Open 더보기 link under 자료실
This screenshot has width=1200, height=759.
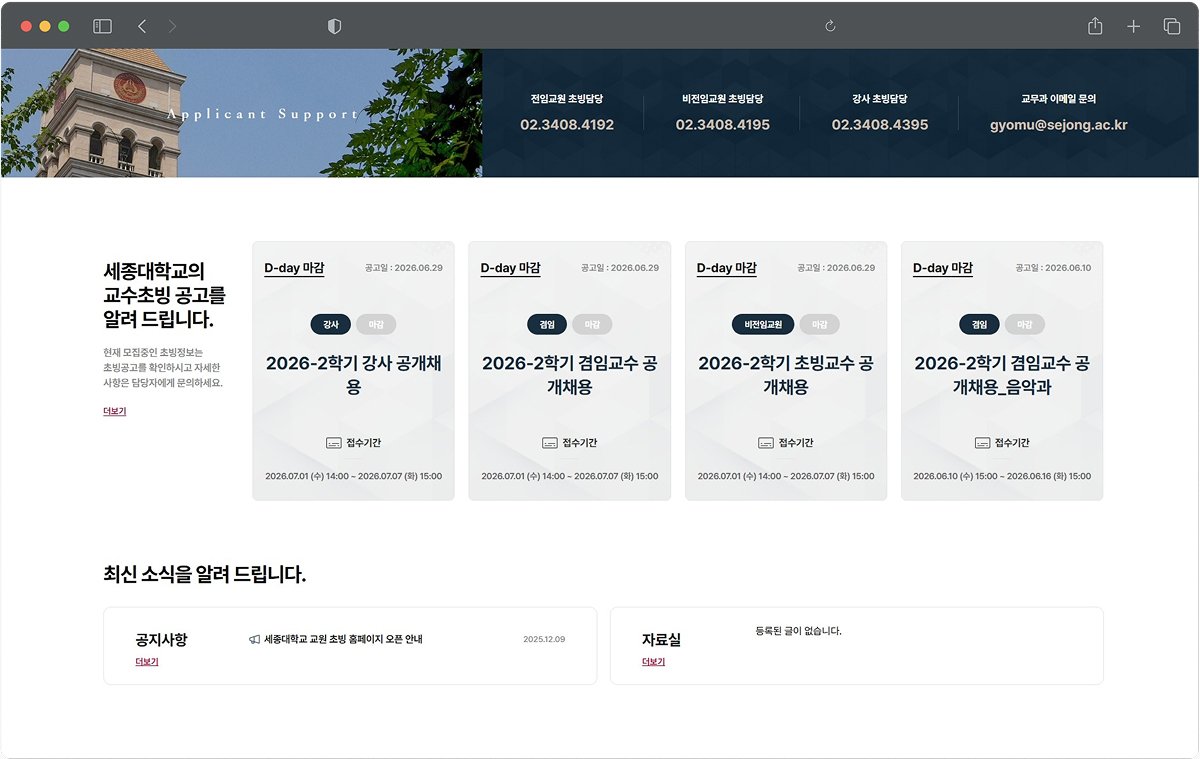tap(653, 662)
